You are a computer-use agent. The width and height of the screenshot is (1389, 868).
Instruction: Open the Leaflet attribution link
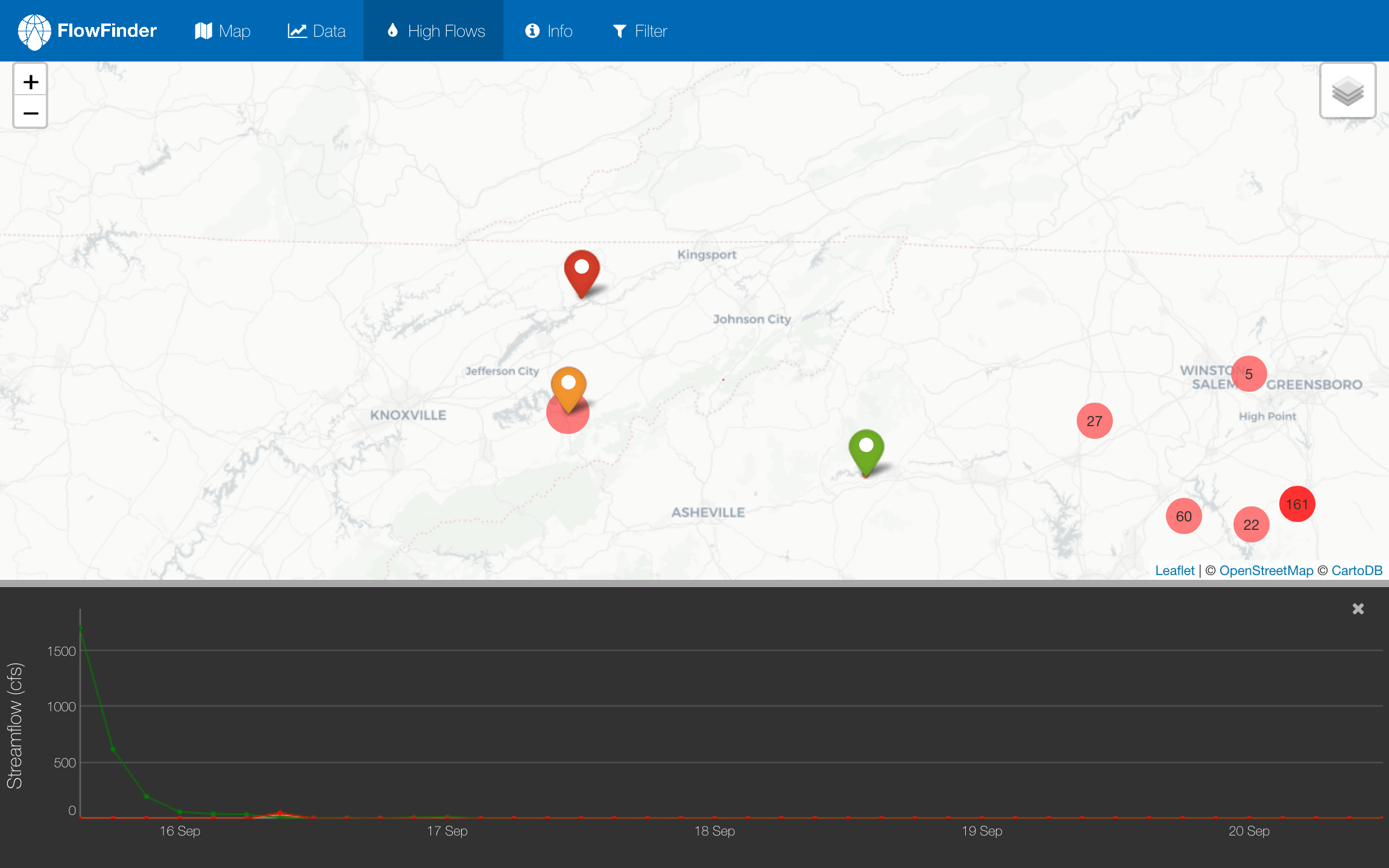[1174, 570]
